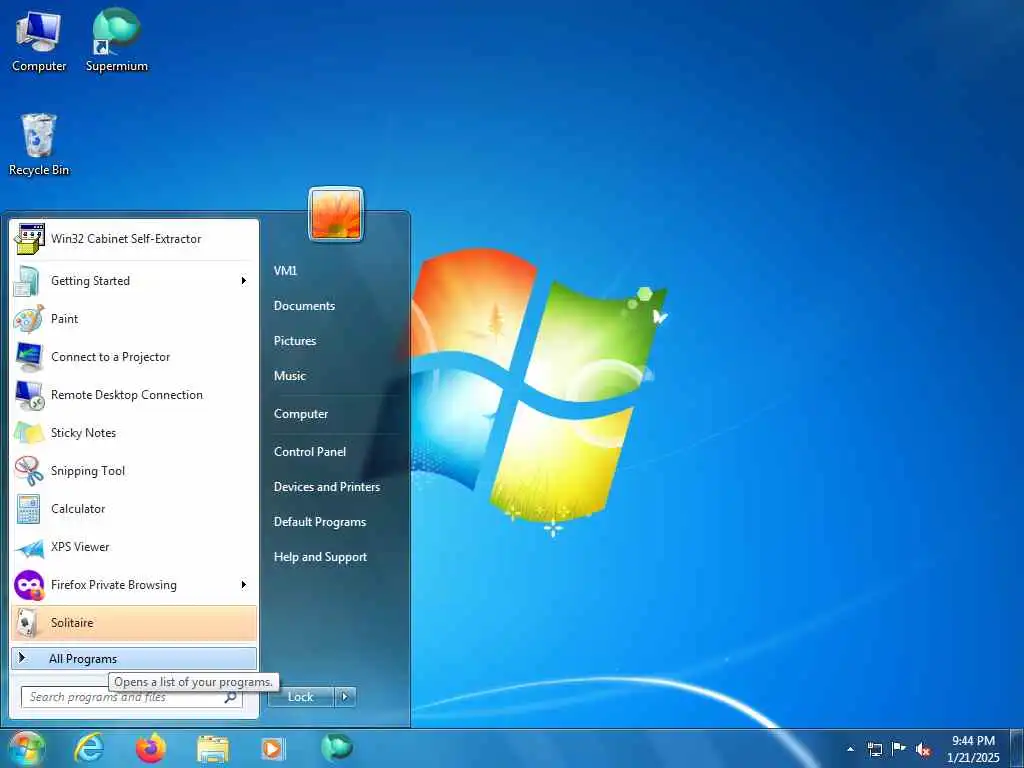Click the Win32 Cabinet Self-Extractor text label
This screenshot has height=768, width=1024.
pos(126,239)
